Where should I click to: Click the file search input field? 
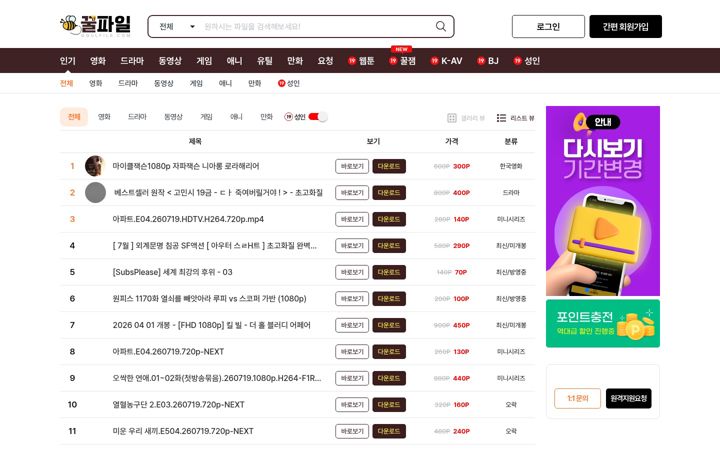(317, 27)
